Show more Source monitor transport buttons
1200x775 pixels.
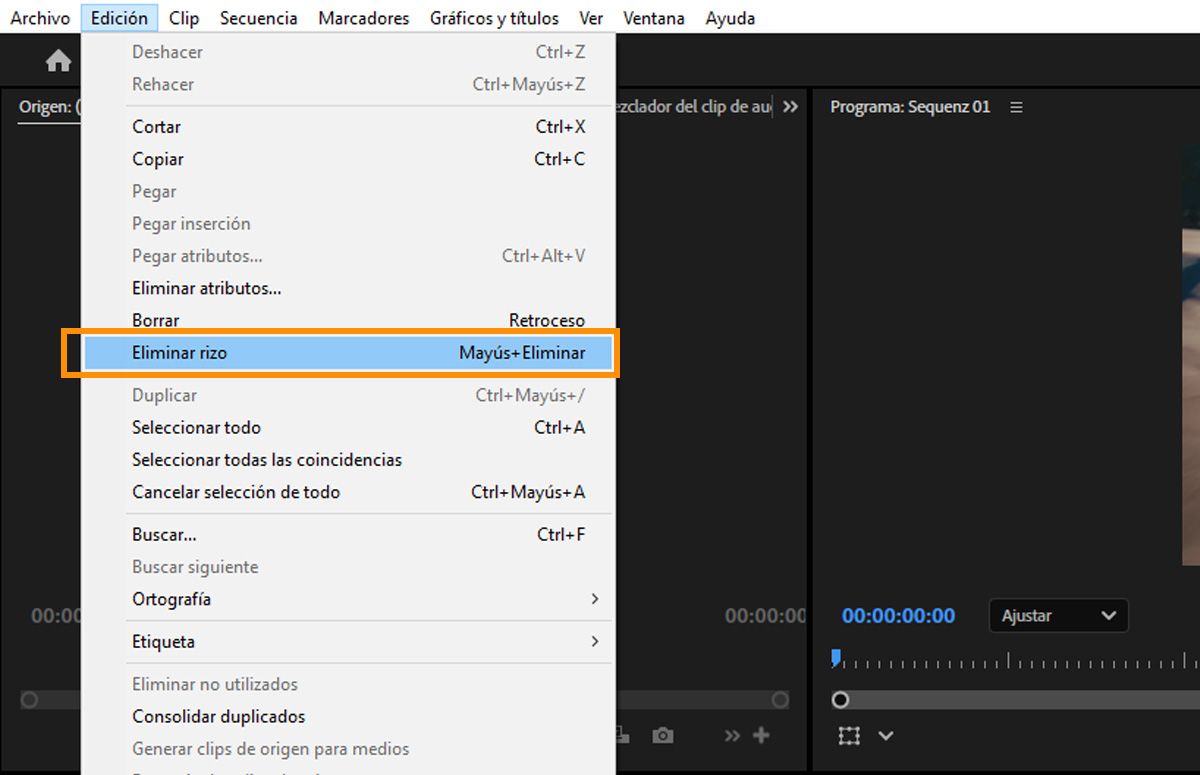[732, 736]
